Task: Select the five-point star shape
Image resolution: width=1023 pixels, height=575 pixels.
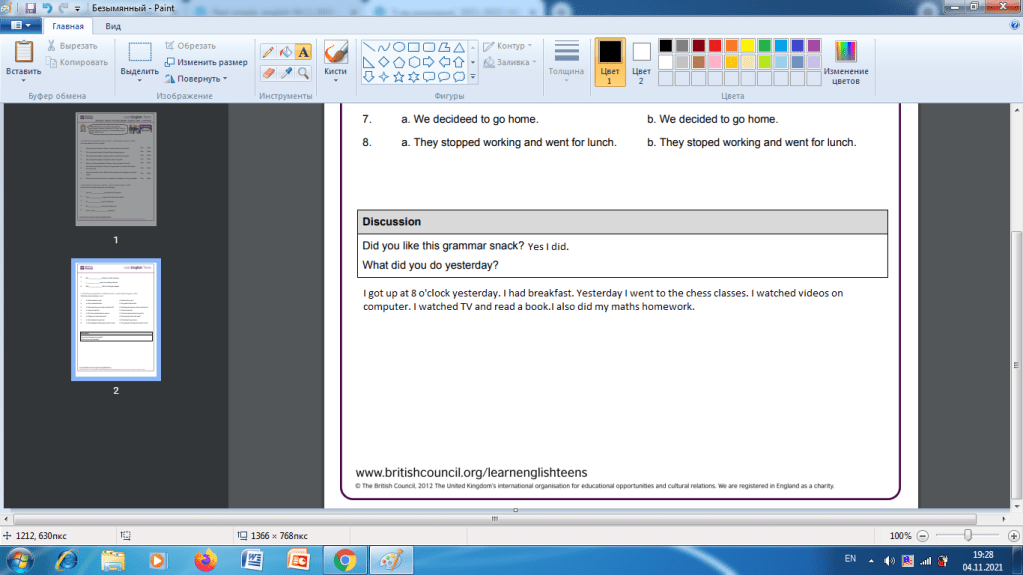Action: [399, 76]
